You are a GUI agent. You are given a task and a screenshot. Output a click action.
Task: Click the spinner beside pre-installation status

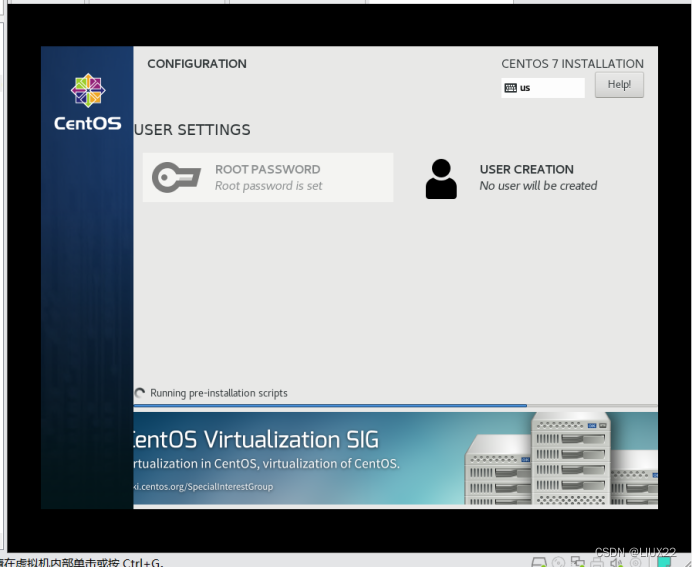pos(139,393)
